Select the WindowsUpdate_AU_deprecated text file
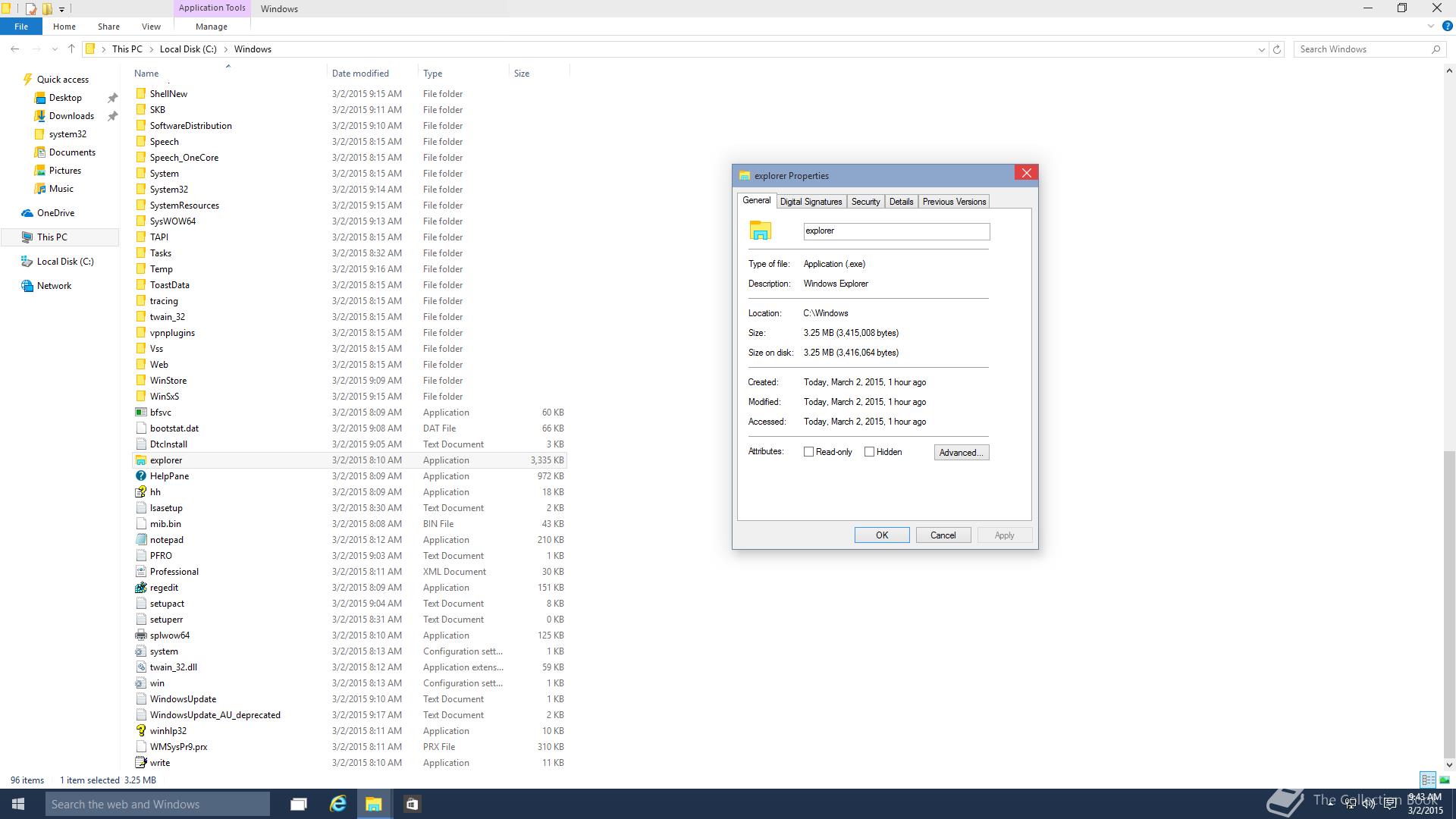This screenshot has height=819, width=1456. click(349, 715)
